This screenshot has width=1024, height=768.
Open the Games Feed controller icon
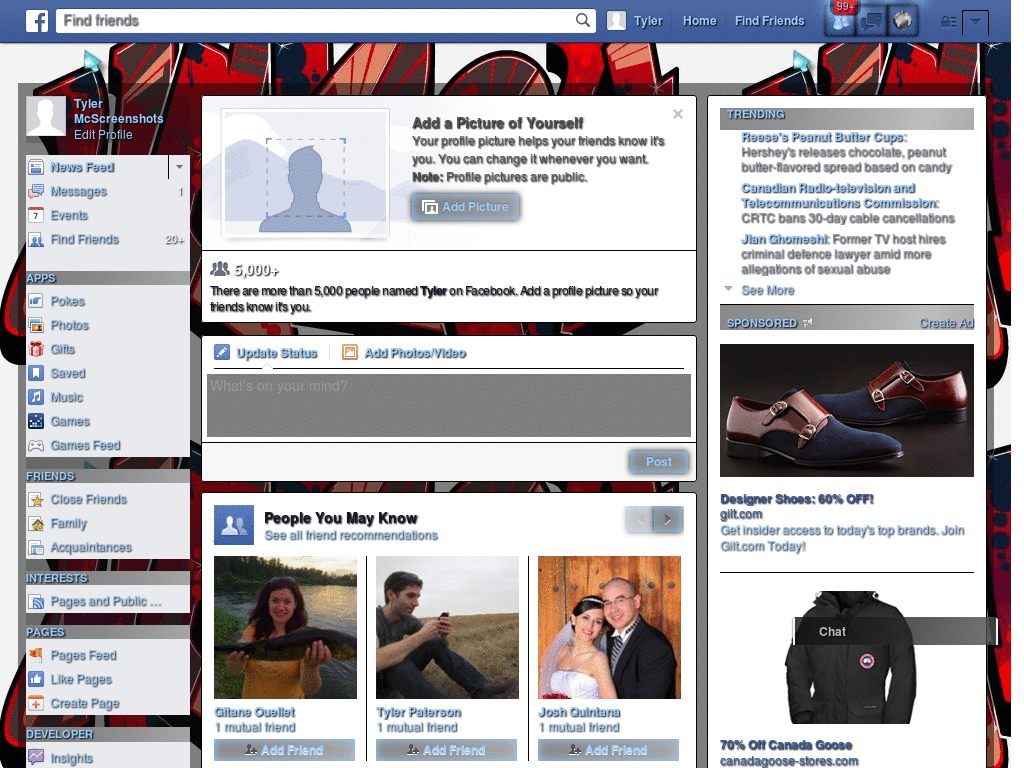[36, 445]
